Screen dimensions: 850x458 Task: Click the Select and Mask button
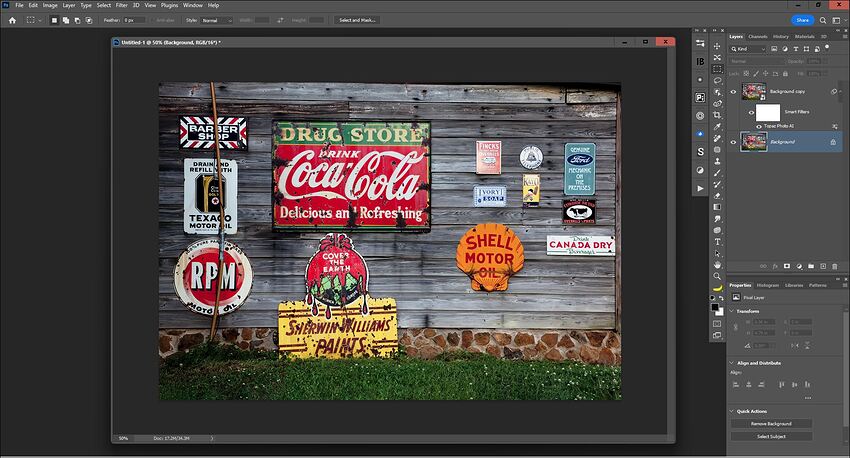(x=357, y=20)
